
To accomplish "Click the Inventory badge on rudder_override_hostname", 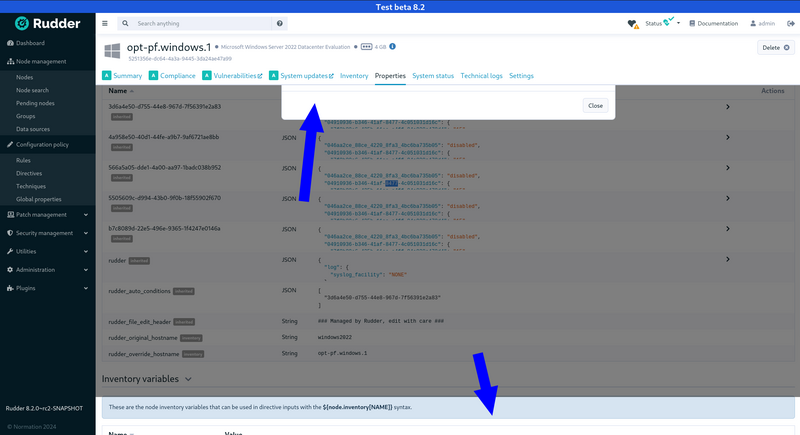I will 193,354.
